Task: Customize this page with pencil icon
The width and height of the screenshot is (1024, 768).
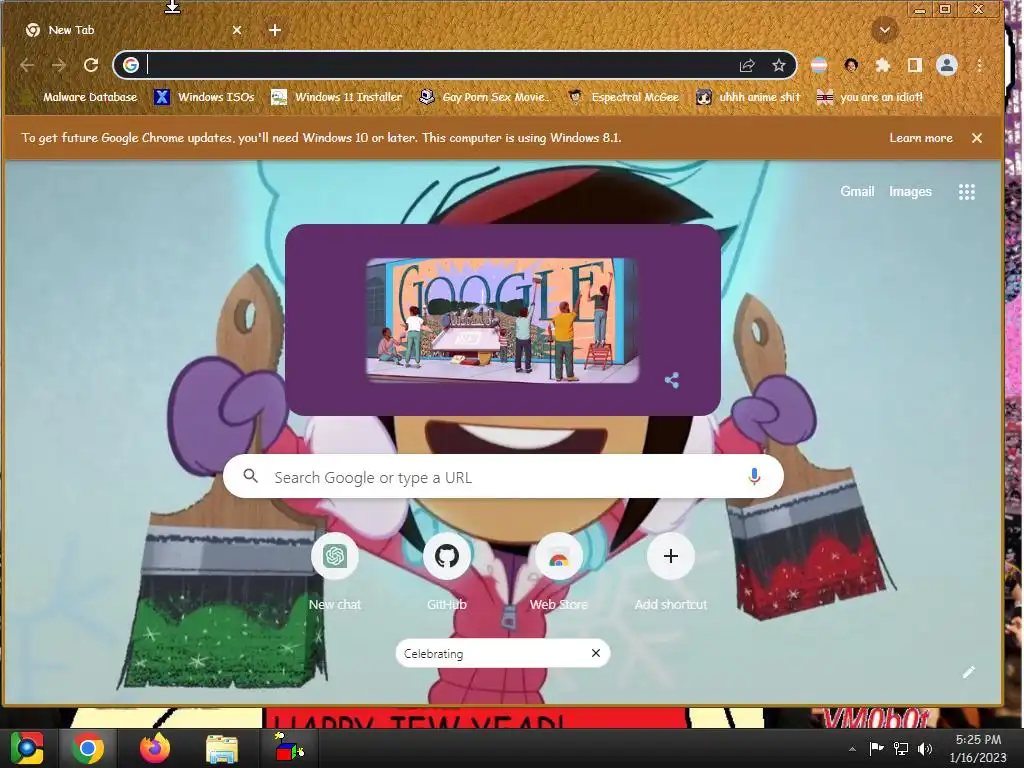Action: pos(968,672)
